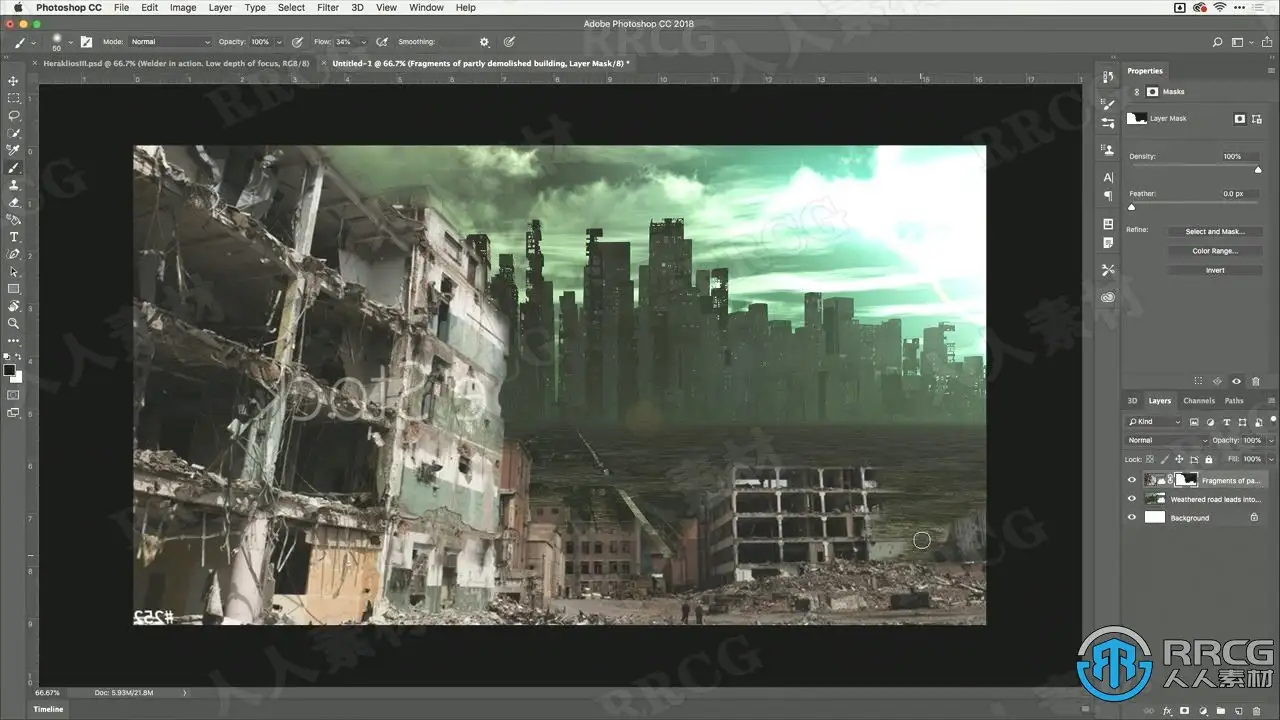Open the layer filter Kind dropdown
The width and height of the screenshot is (1280, 720).
click(1155, 422)
